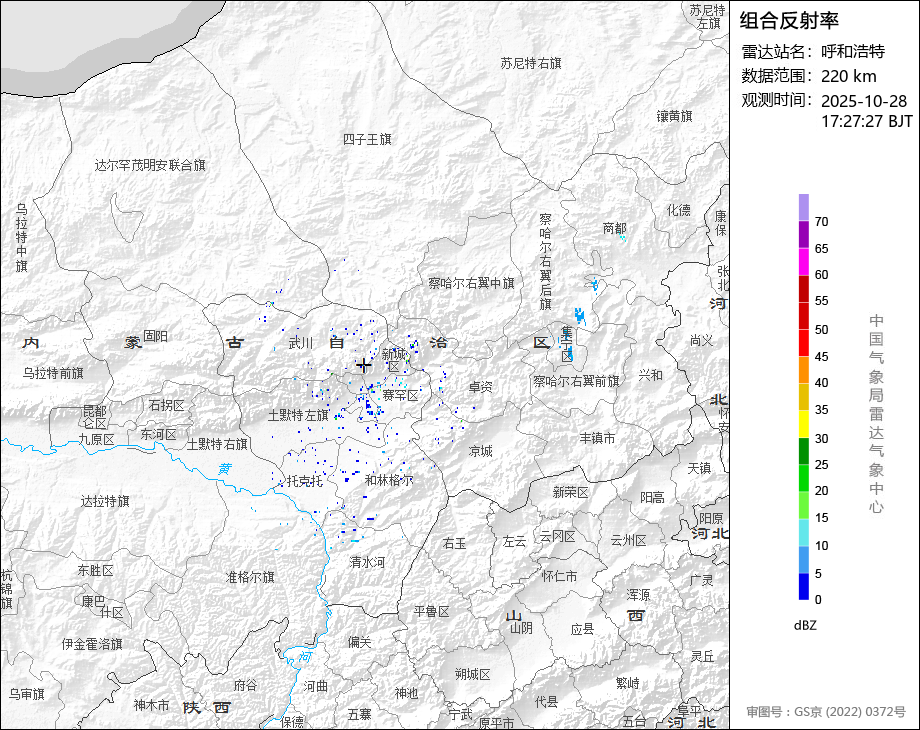Click the legend value 70
The image size is (920, 730).
821,222
